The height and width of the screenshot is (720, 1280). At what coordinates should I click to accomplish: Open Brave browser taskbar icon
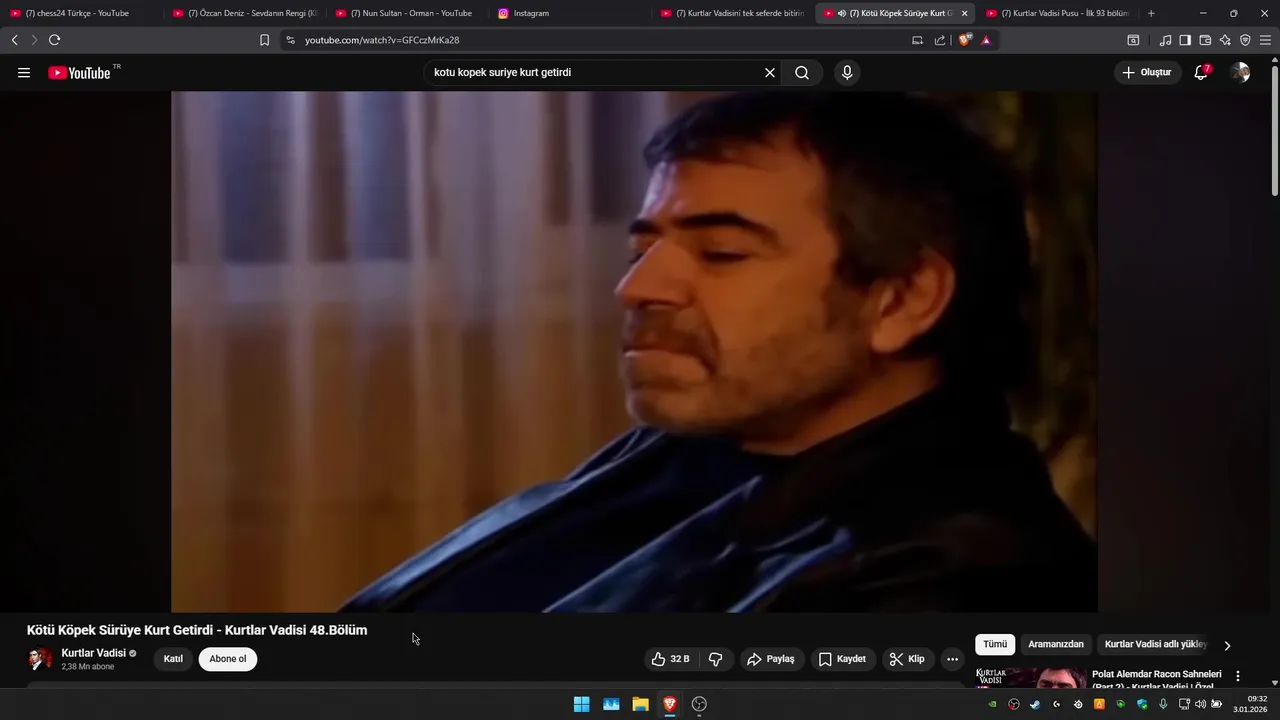pos(670,704)
